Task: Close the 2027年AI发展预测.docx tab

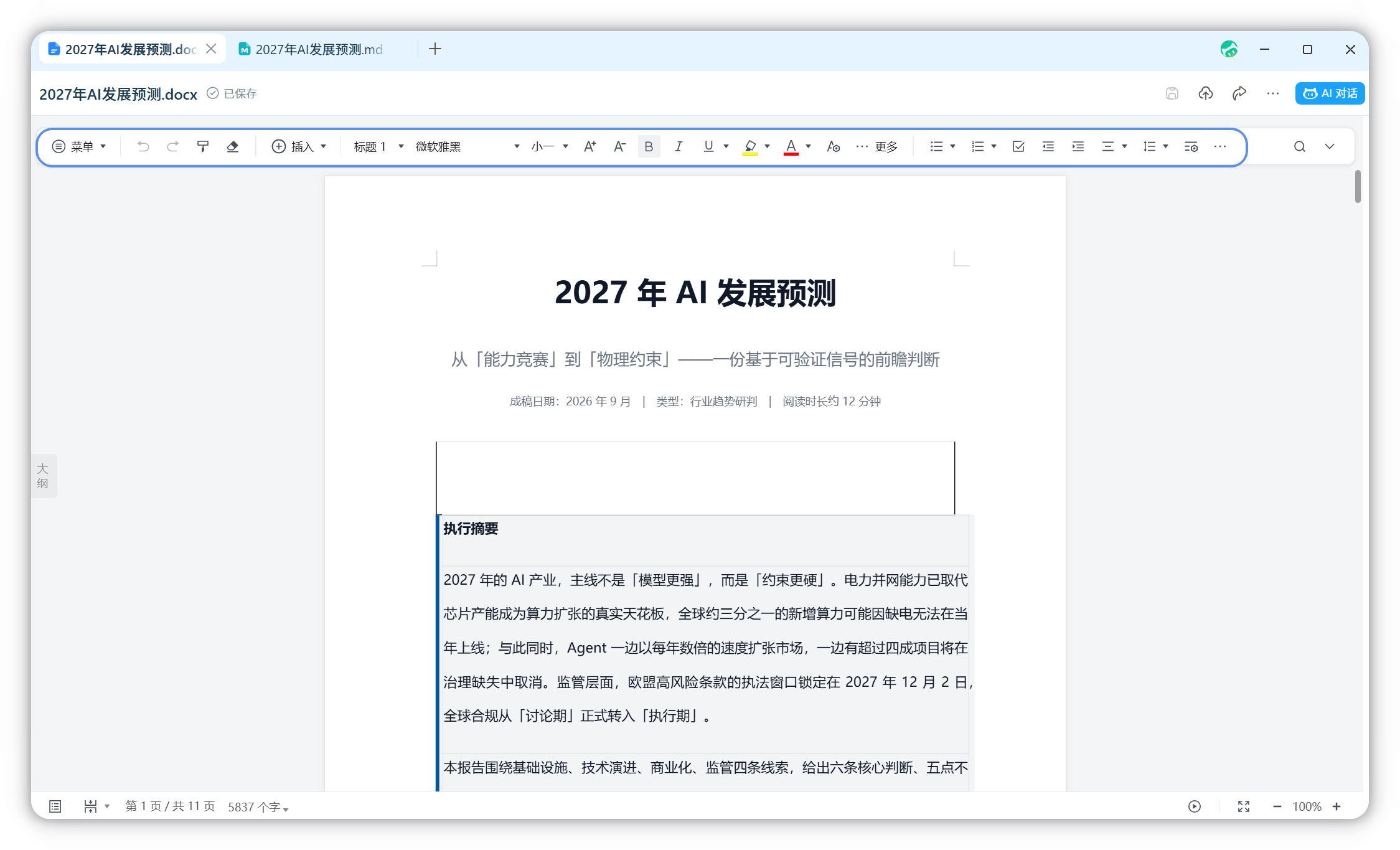Action: click(x=211, y=49)
